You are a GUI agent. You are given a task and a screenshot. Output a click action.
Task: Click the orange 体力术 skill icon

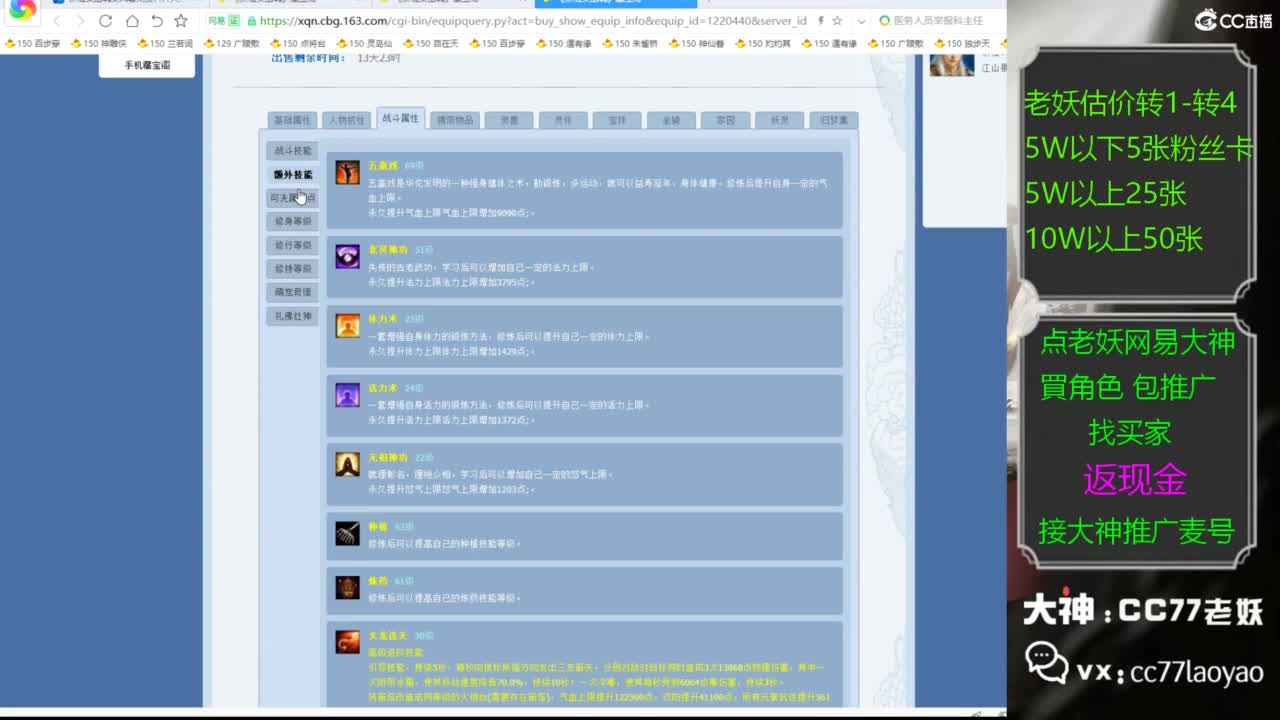point(347,326)
